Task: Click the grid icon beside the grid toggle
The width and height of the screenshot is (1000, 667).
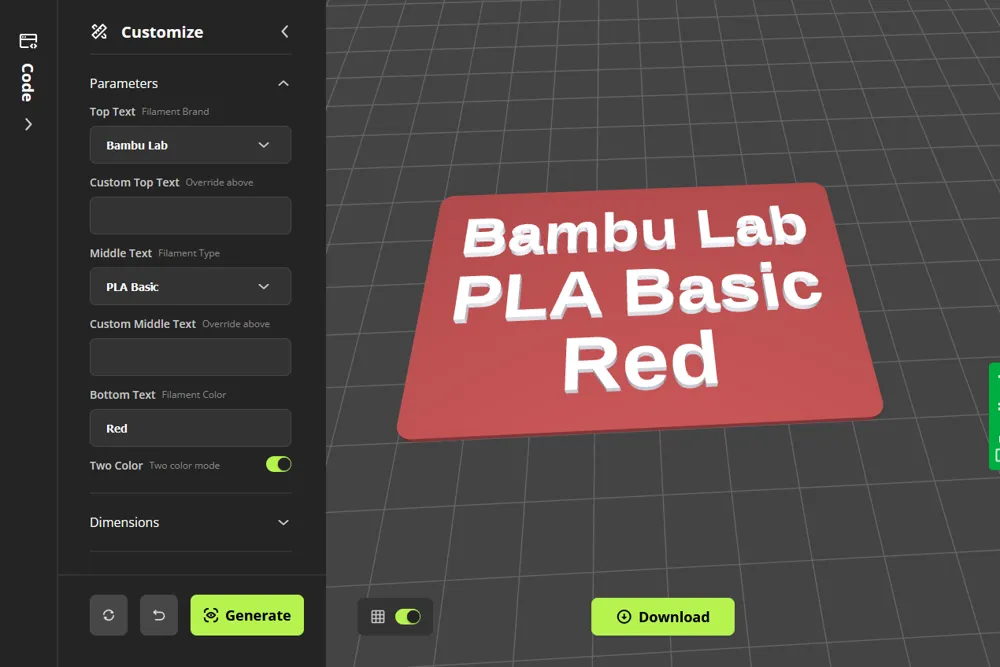Action: [378, 616]
